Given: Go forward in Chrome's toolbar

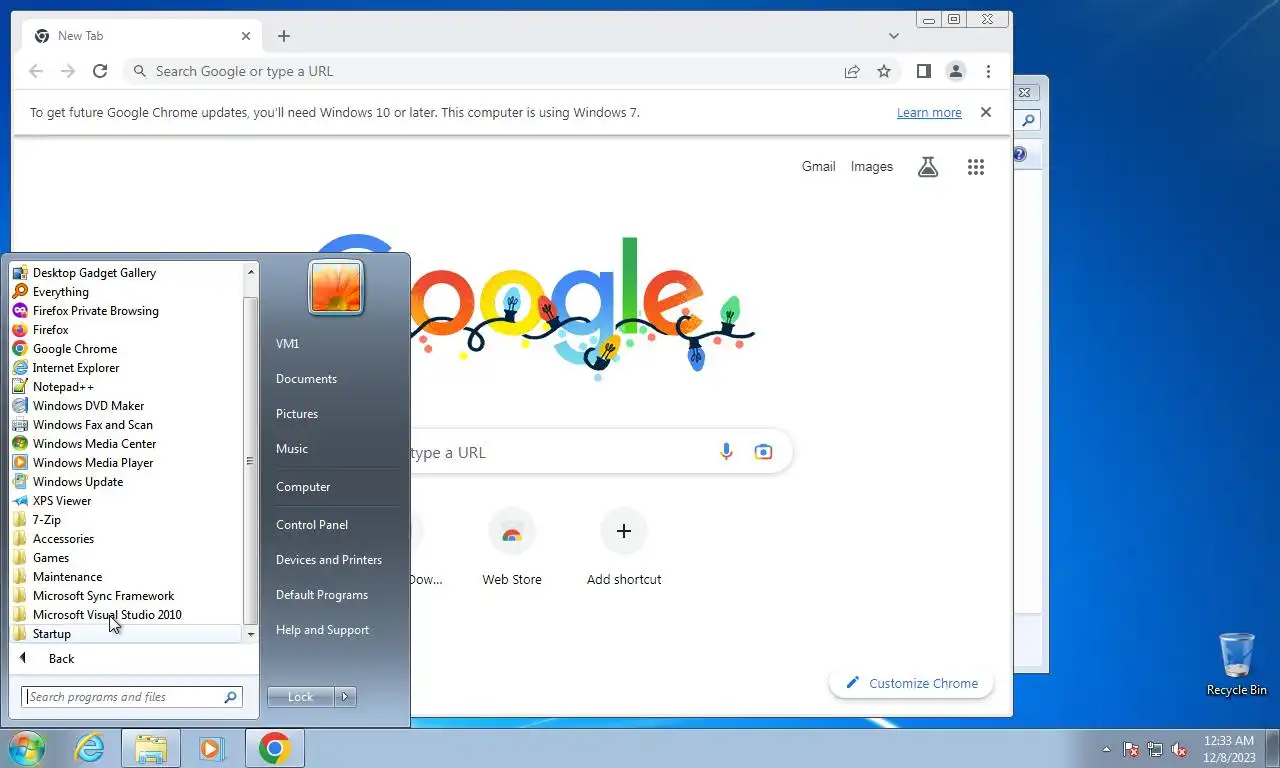Looking at the screenshot, I should pos(68,71).
